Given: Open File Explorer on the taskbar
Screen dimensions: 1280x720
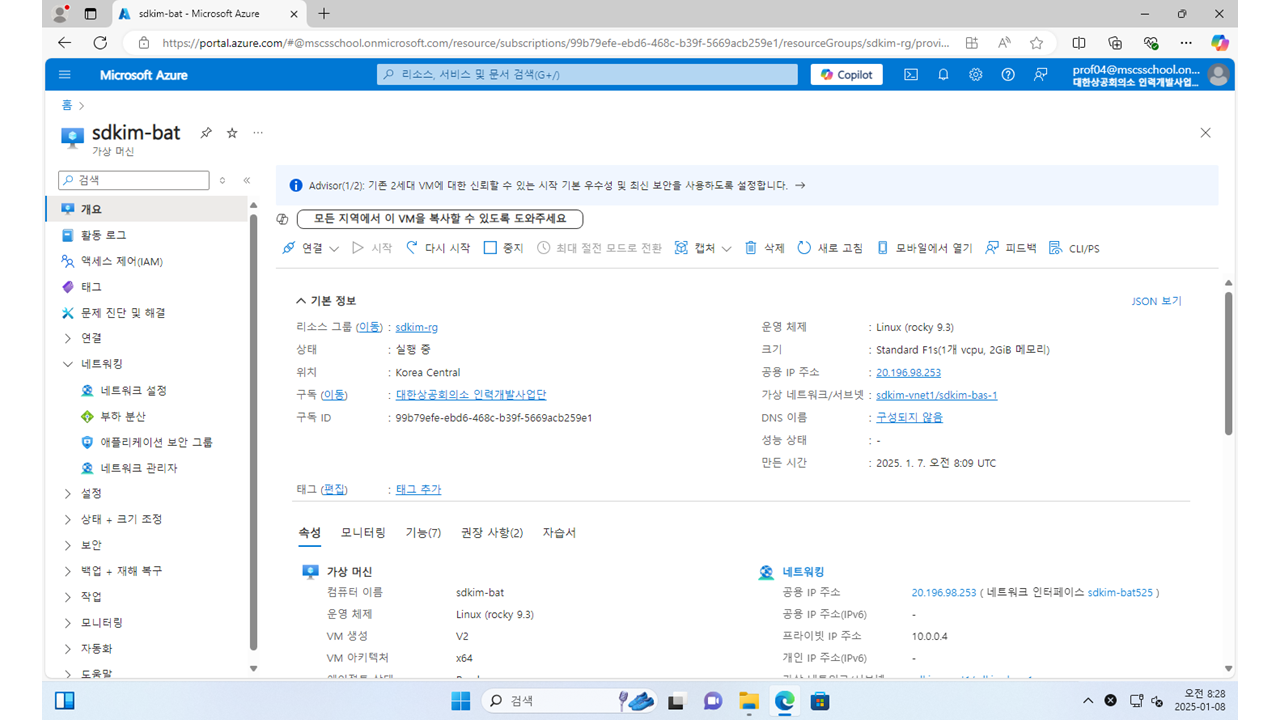Looking at the screenshot, I should [x=749, y=701].
